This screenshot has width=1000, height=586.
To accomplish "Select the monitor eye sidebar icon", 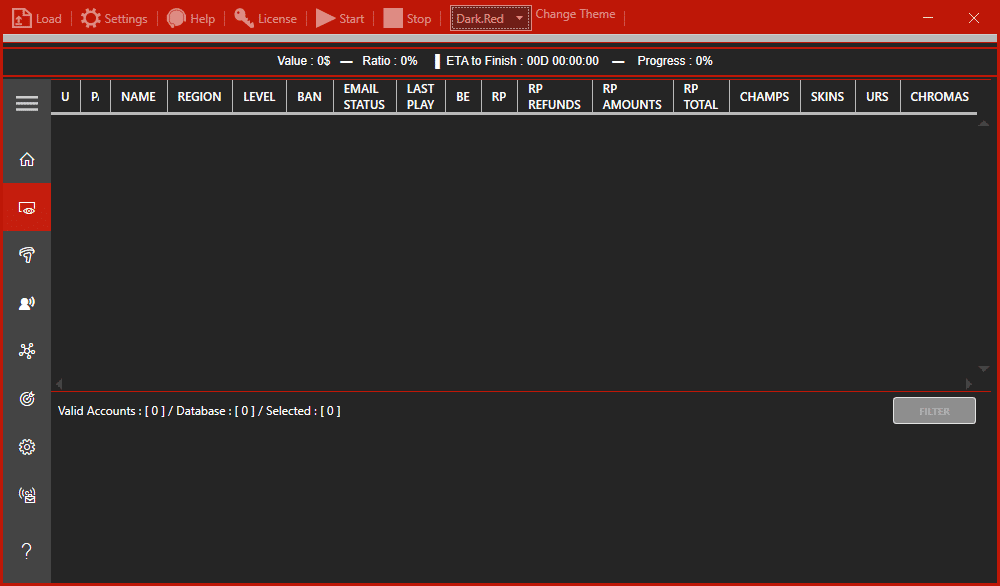I will tap(27, 208).
